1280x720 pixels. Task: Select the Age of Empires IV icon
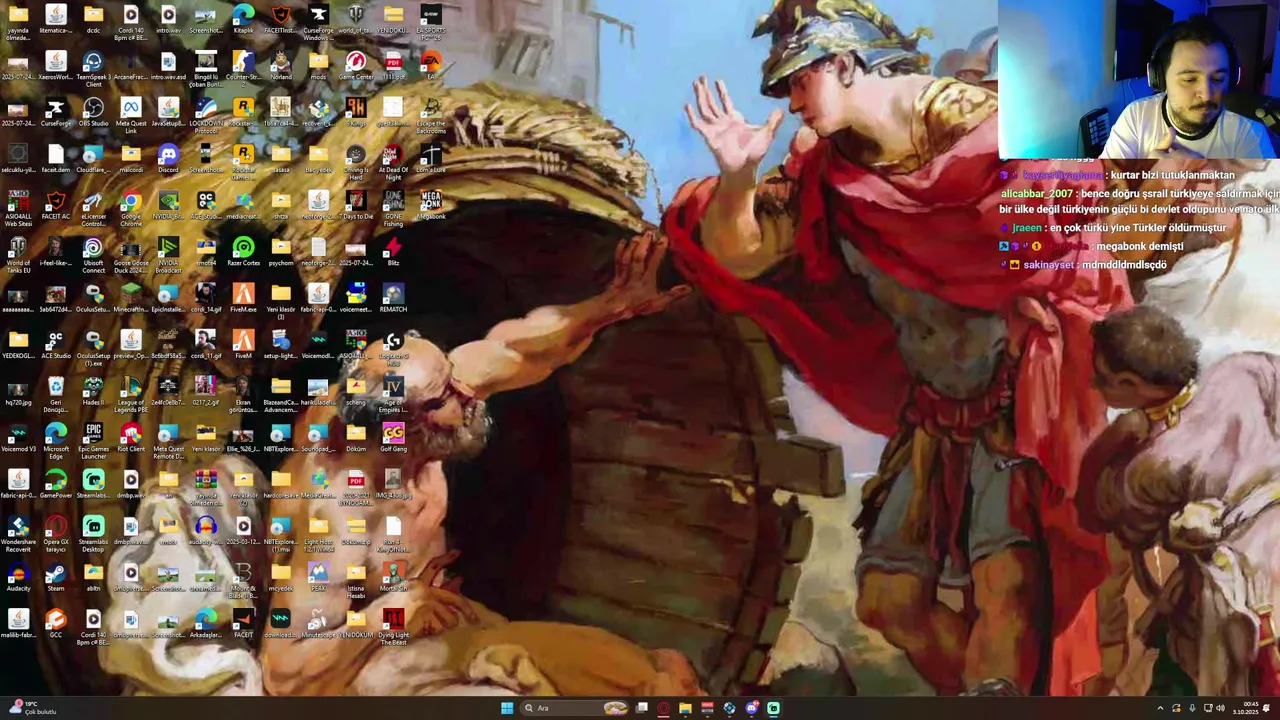click(x=393, y=395)
